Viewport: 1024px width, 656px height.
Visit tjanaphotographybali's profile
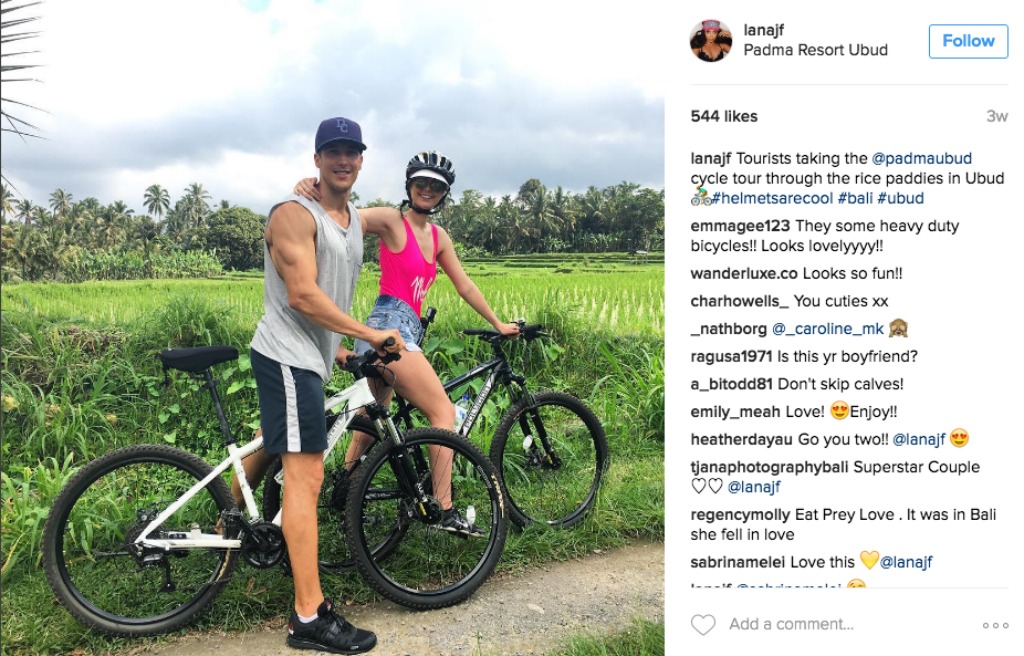coord(769,468)
